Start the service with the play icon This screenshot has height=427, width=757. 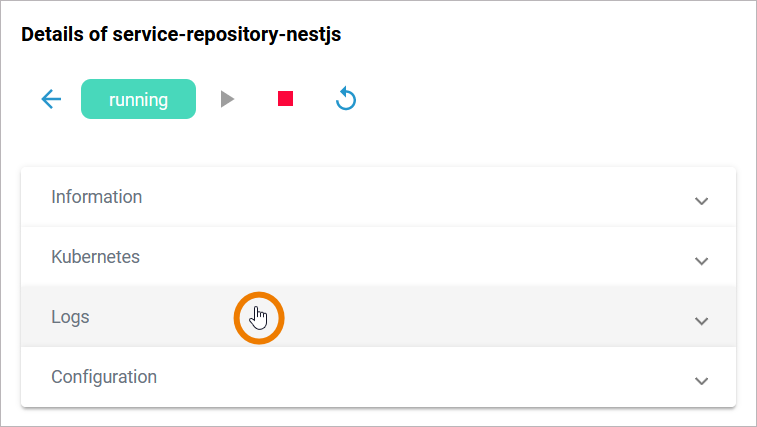click(x=228, y=99)
